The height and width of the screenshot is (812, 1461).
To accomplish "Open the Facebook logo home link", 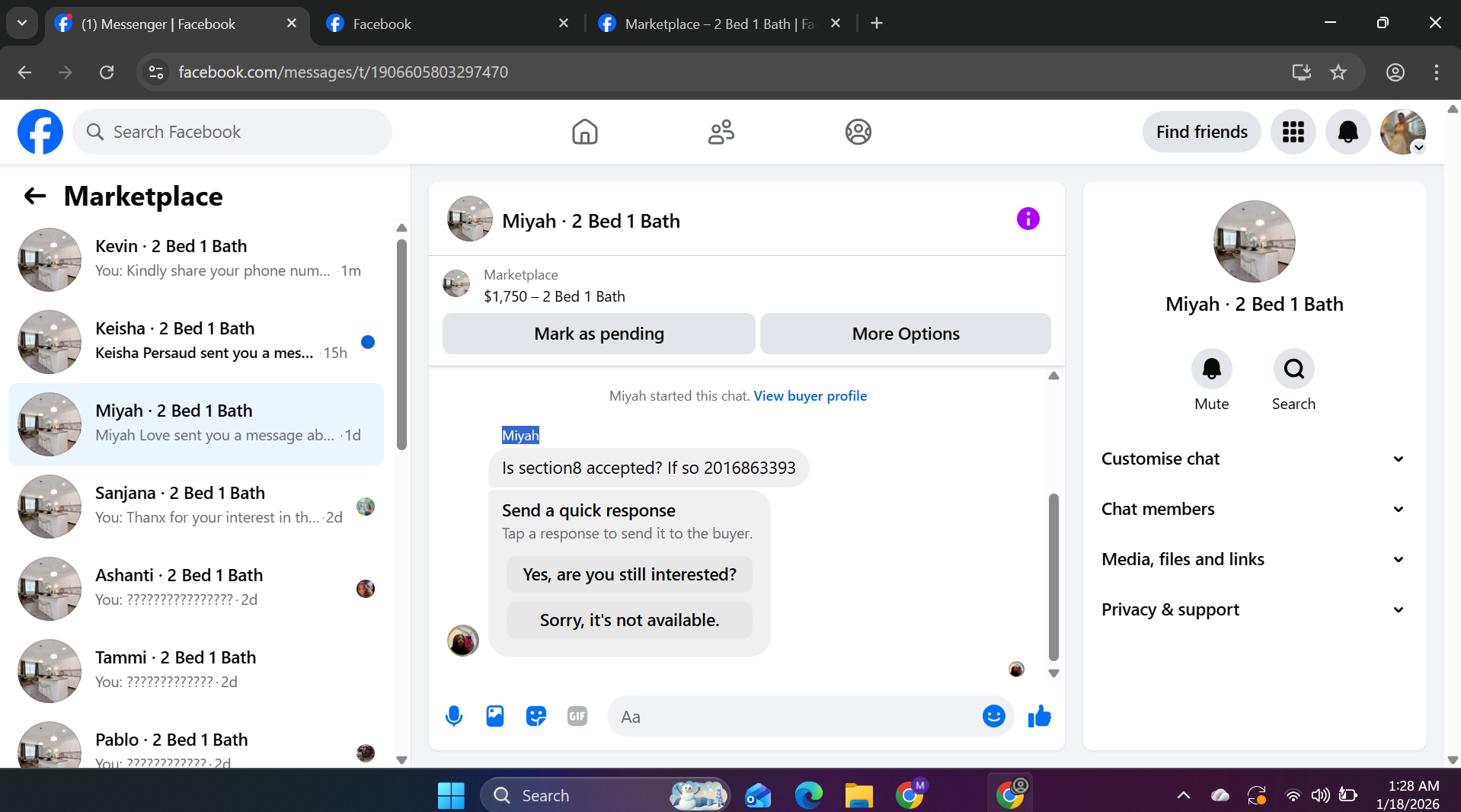I will point(40,132).
